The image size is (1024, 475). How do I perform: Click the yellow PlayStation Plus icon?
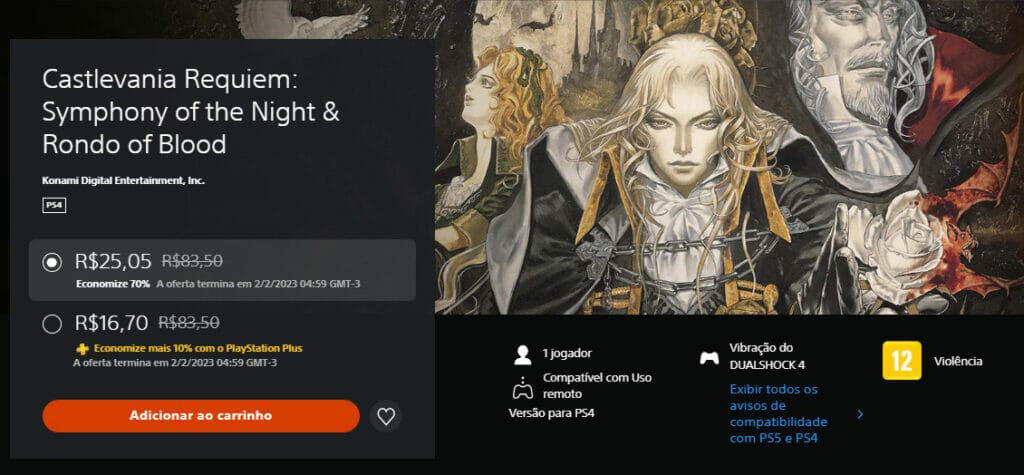click(83, 349)
